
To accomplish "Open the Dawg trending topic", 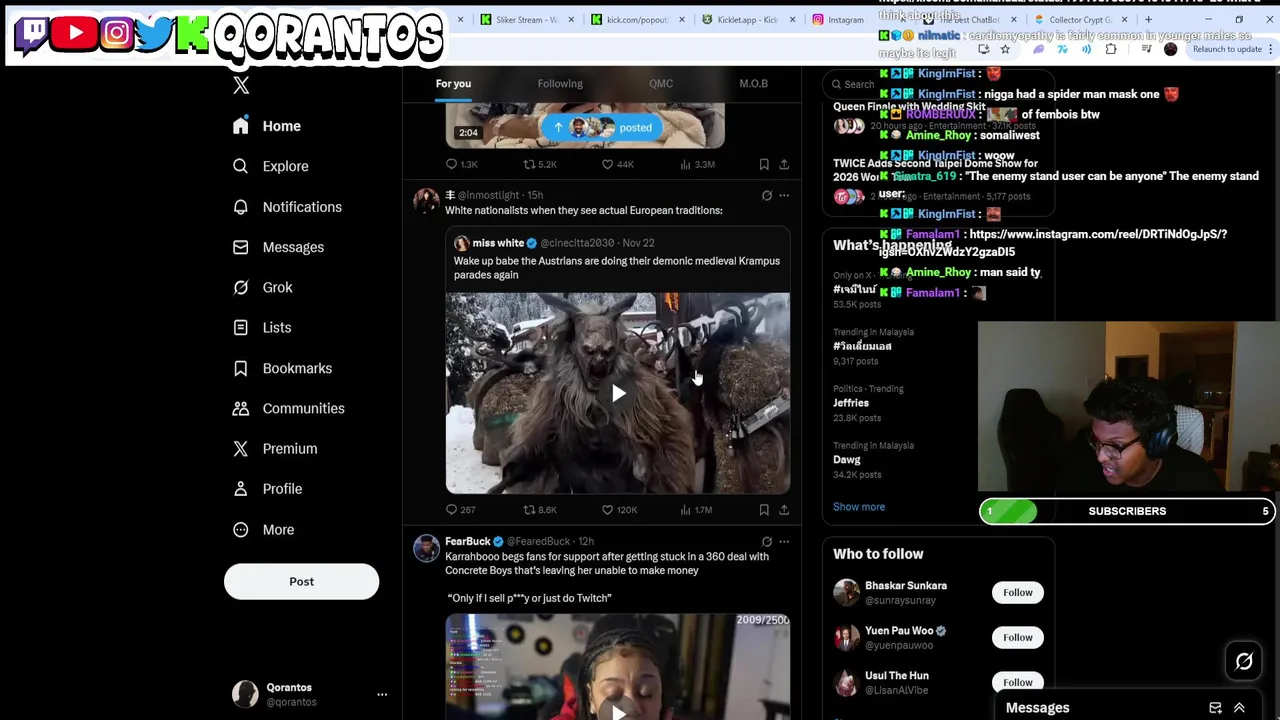I will 846,460.
